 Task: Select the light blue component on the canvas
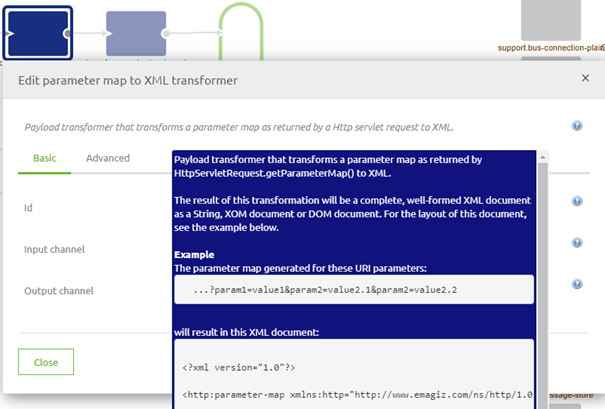point(136,34)
